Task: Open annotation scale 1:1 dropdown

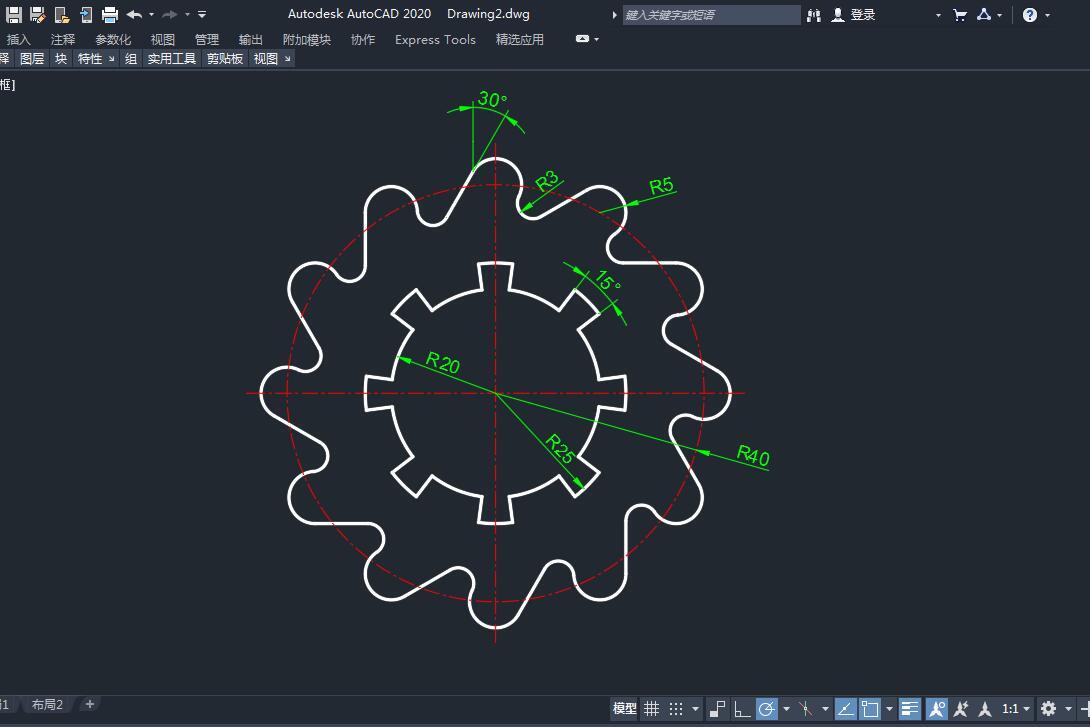Action: [1016, 709]
